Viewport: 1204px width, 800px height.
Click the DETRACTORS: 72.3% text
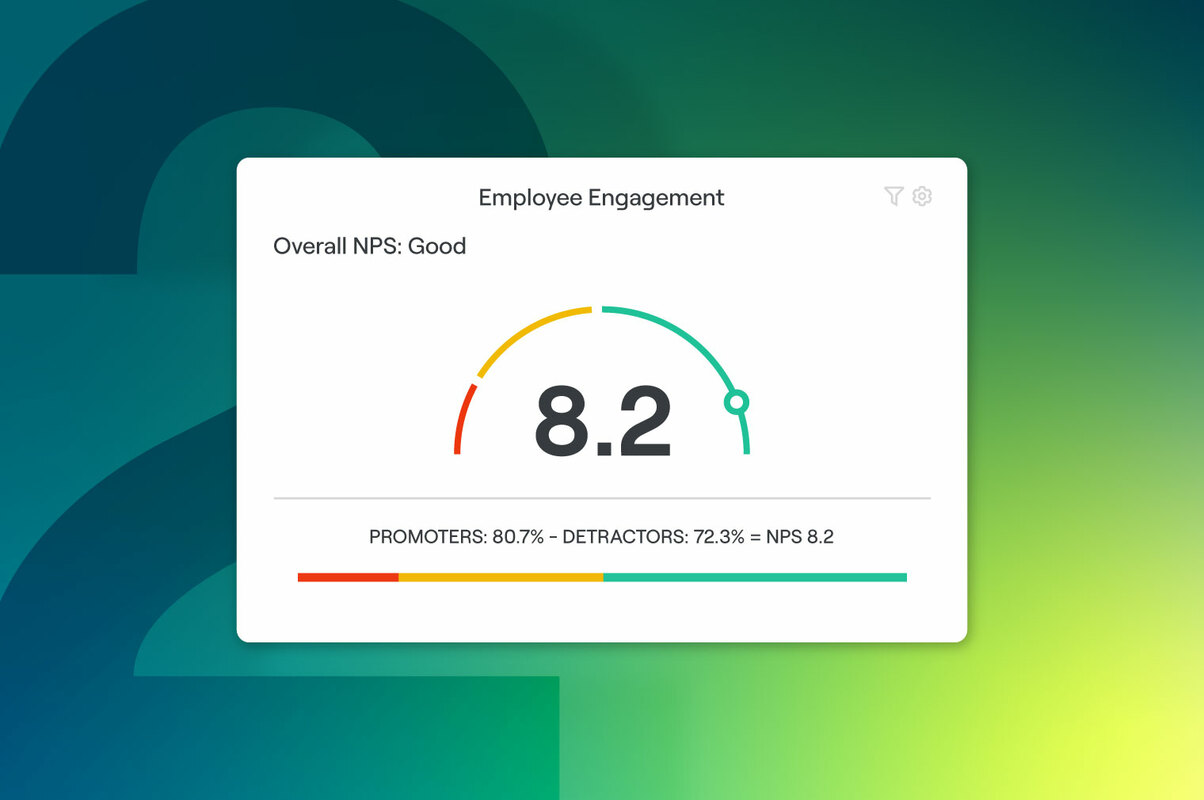pyautogui.click(x=652, y=537)
